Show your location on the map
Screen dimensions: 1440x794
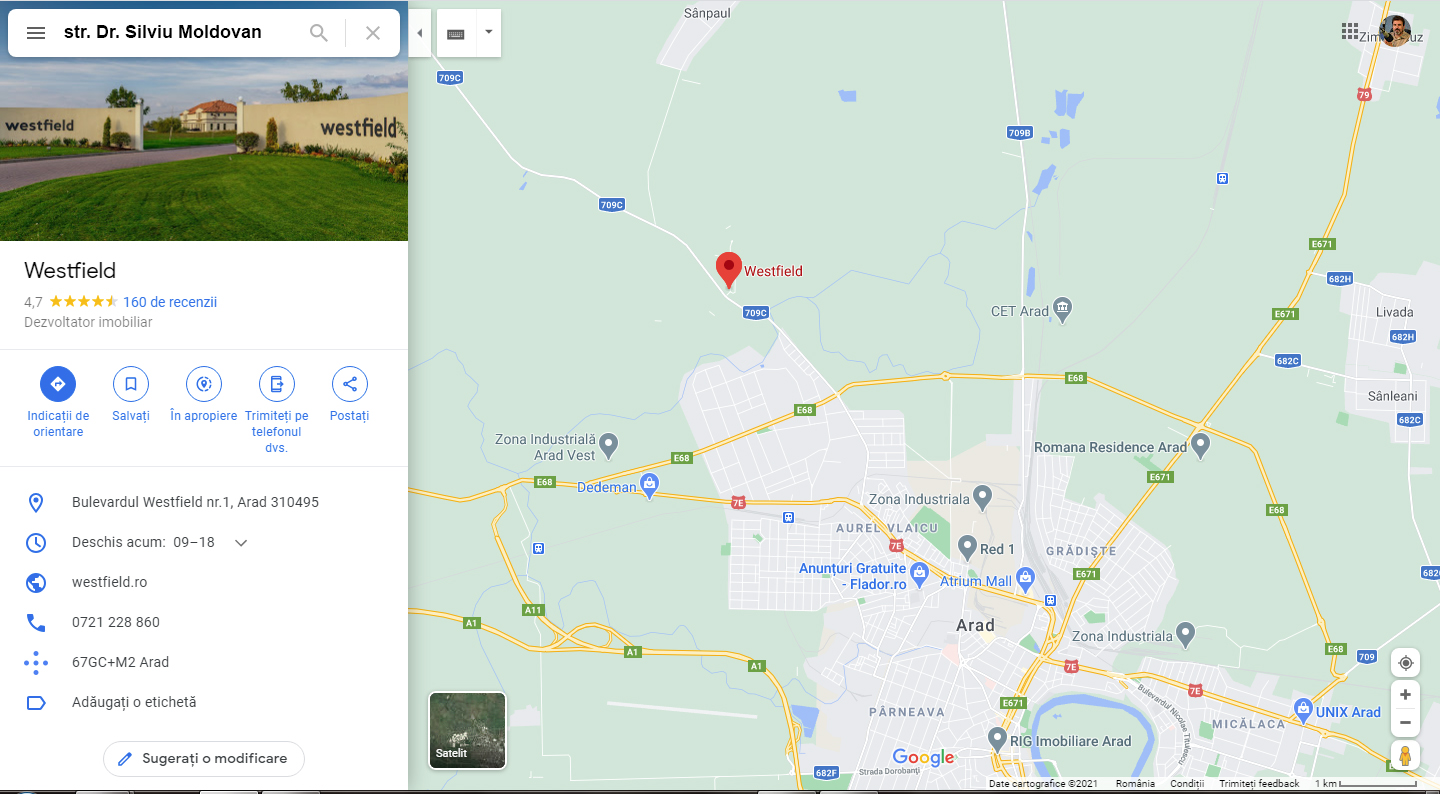1406,663
